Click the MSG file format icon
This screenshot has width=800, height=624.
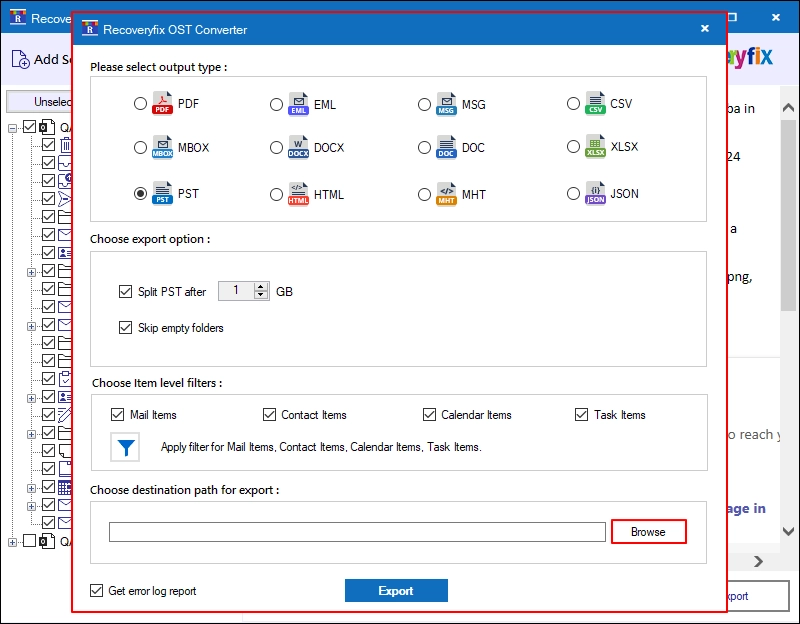tap(446, 104)
